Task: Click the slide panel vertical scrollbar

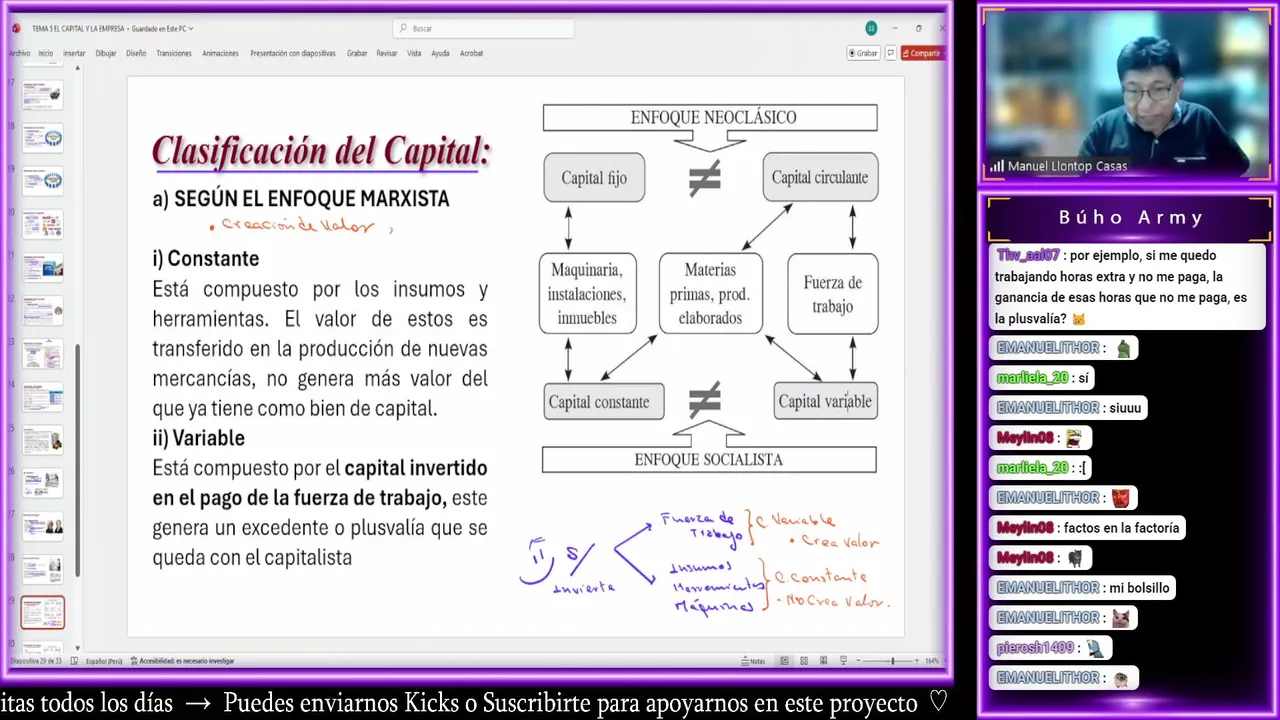Action: tap(78, 460)
